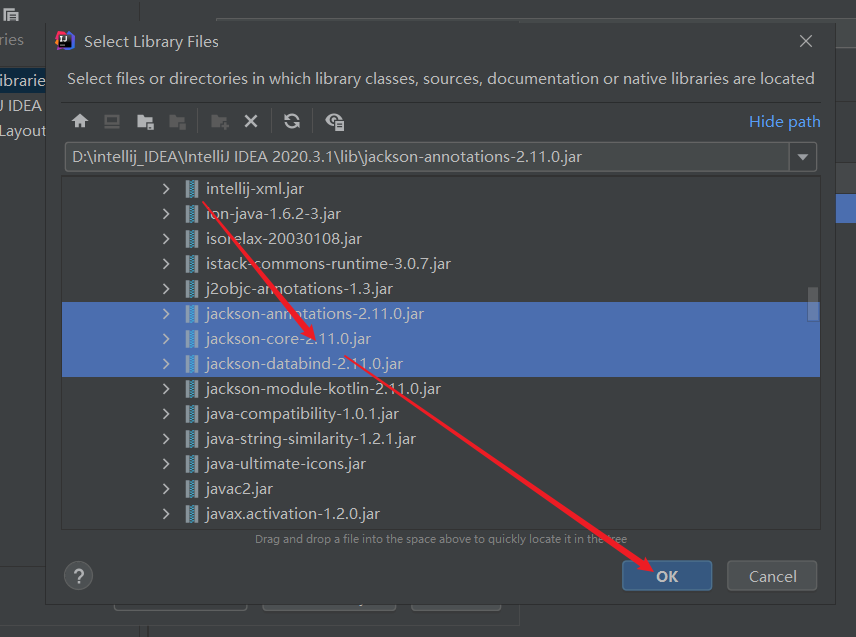Select Layout entry in background window
Viewport: 856px width, 637px height.
[x=22, y=131]
